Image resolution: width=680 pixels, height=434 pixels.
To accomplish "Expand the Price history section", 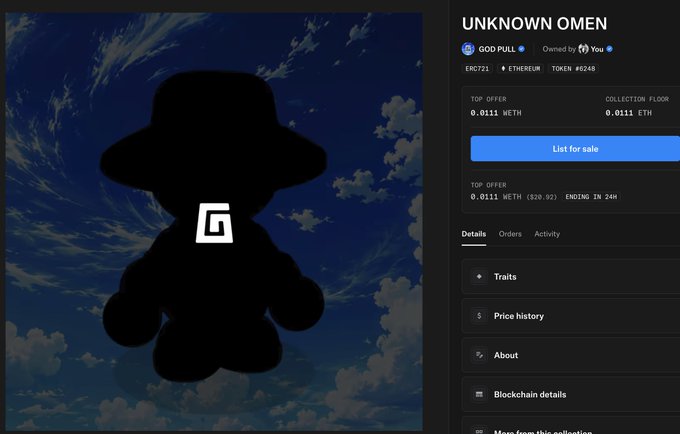I will pos(571,316).
